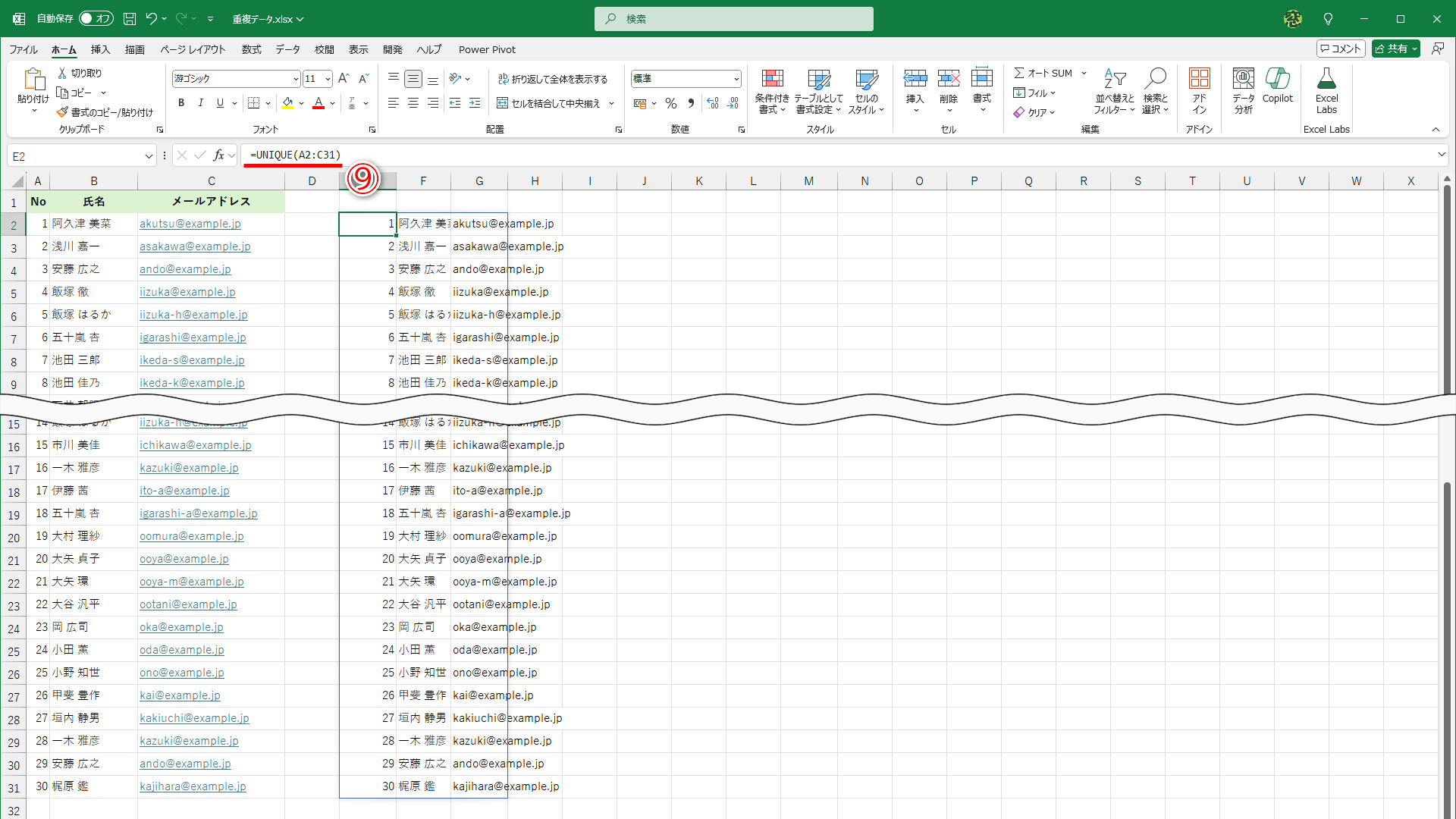Click the Save icon in title bar

coord(130,19)
